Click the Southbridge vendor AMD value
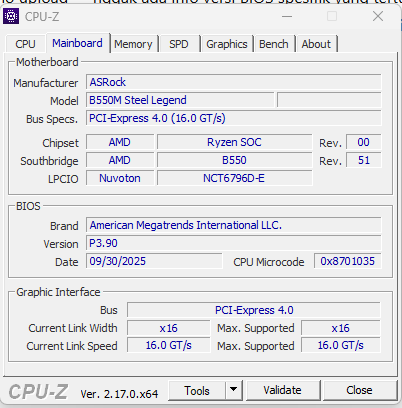 tap(120, 160)
